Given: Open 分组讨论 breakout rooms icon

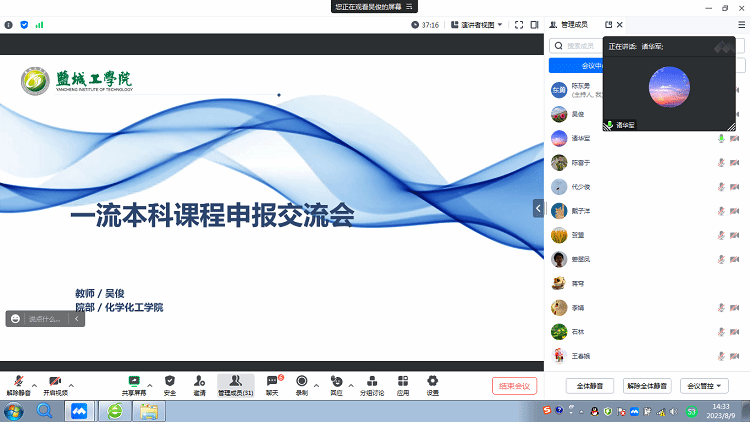Looking at the screenshot, I should point(372,381).
